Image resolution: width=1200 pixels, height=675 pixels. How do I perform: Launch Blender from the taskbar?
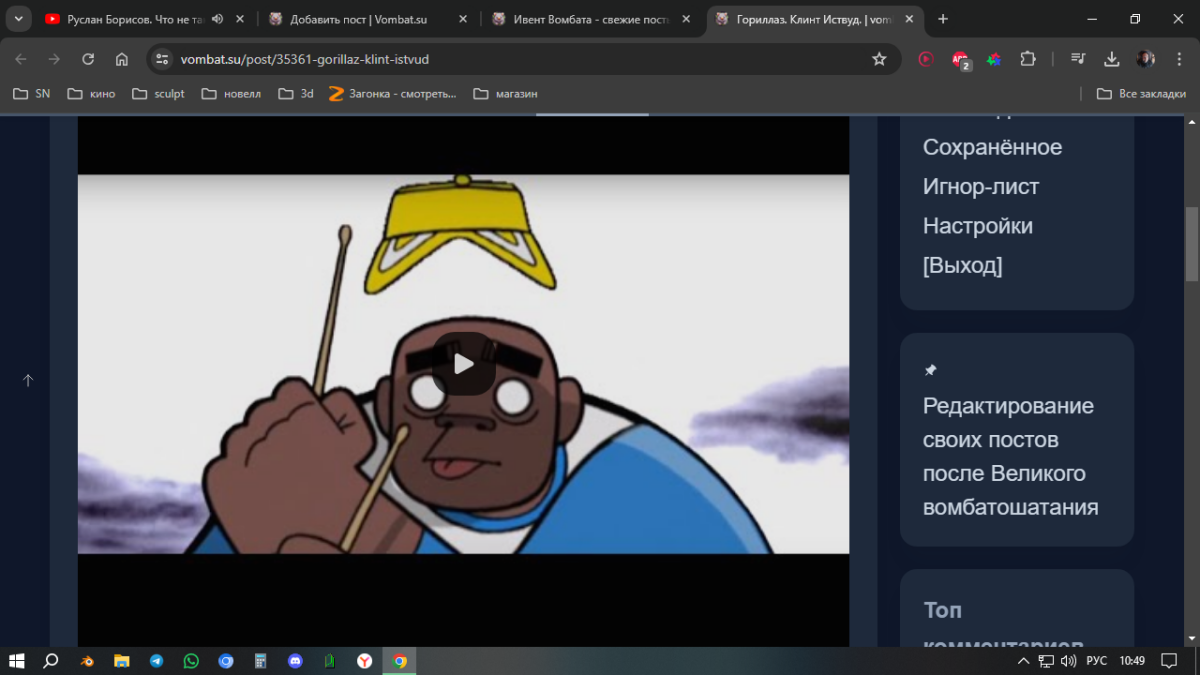[x=88, y=661]
